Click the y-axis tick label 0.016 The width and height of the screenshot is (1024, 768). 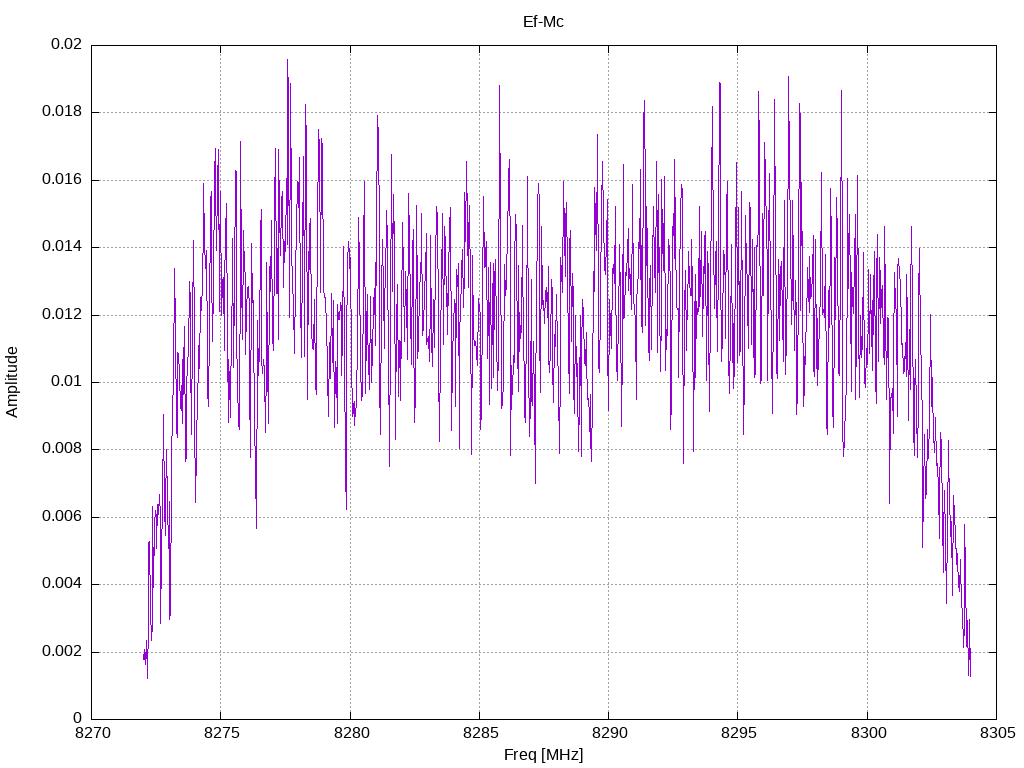[62, 180]
